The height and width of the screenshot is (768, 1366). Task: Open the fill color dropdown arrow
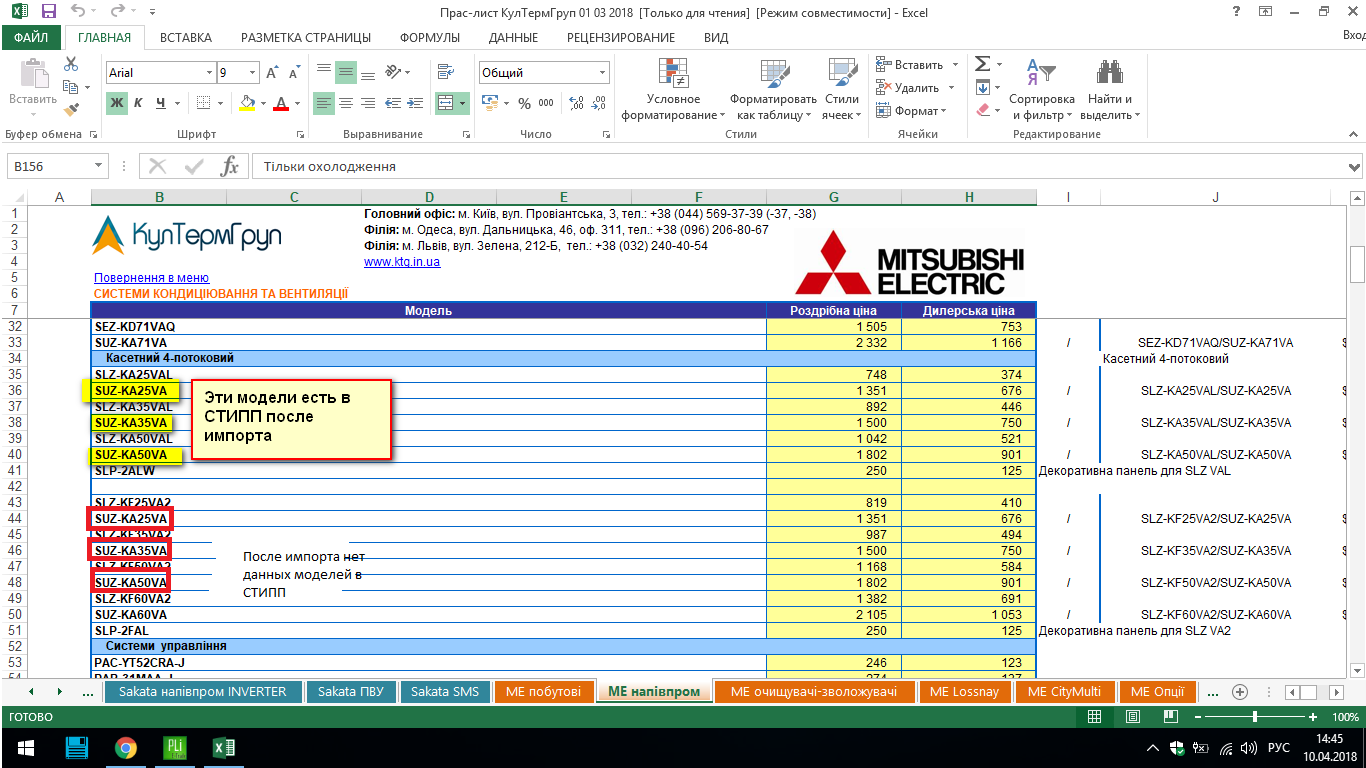[x=263, y=103]
